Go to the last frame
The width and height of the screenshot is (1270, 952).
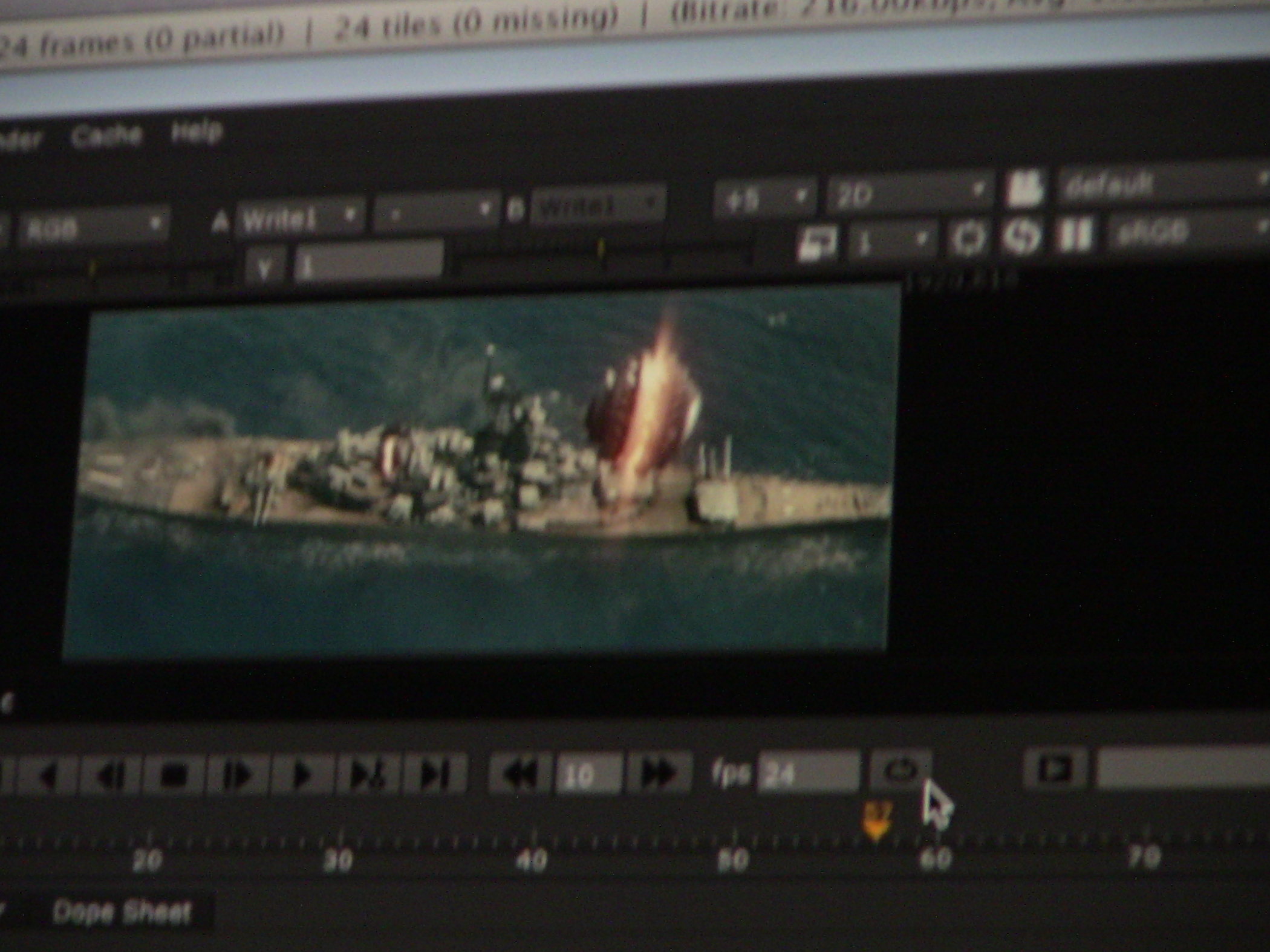pyautogui.click(x=435, y=773)
